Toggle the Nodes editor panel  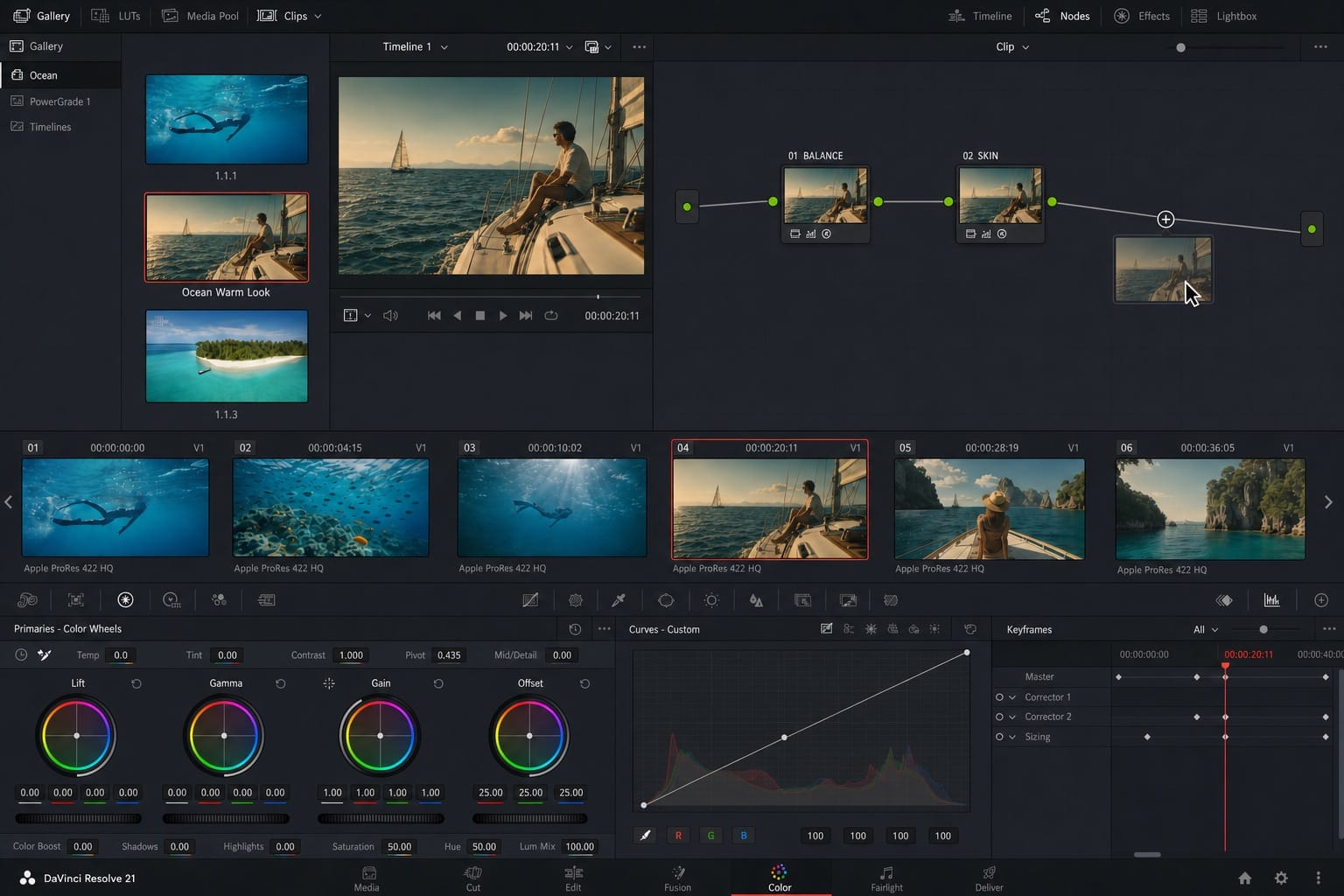(x=1062, y=16)
